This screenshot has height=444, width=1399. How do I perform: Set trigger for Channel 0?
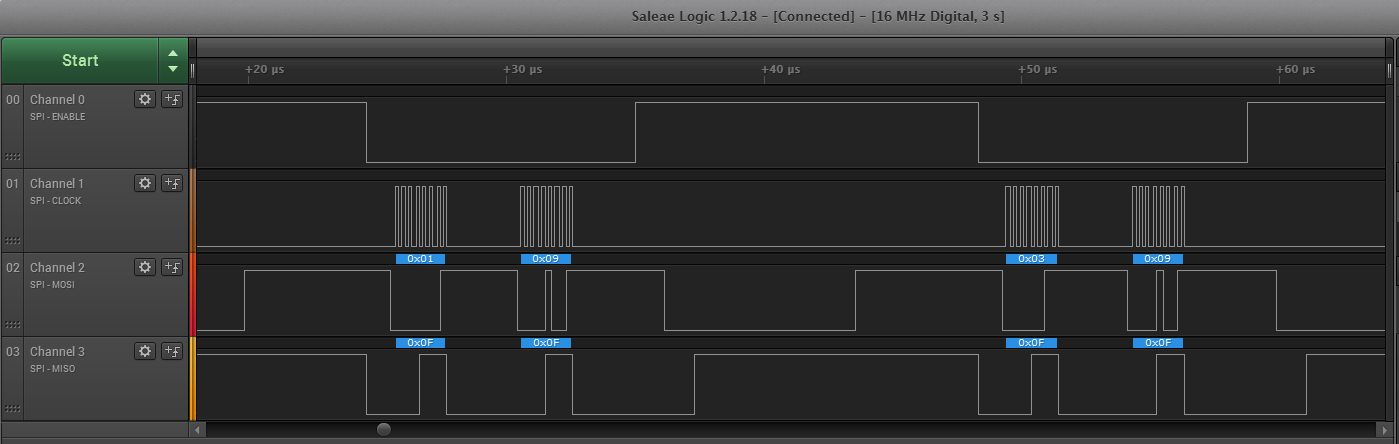pos(172,99)
